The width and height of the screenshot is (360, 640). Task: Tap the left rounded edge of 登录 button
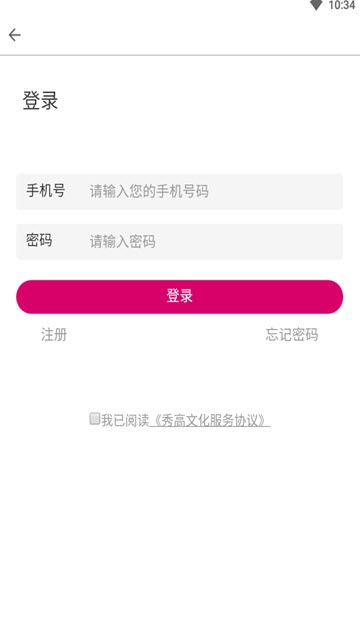pos(27,297)
